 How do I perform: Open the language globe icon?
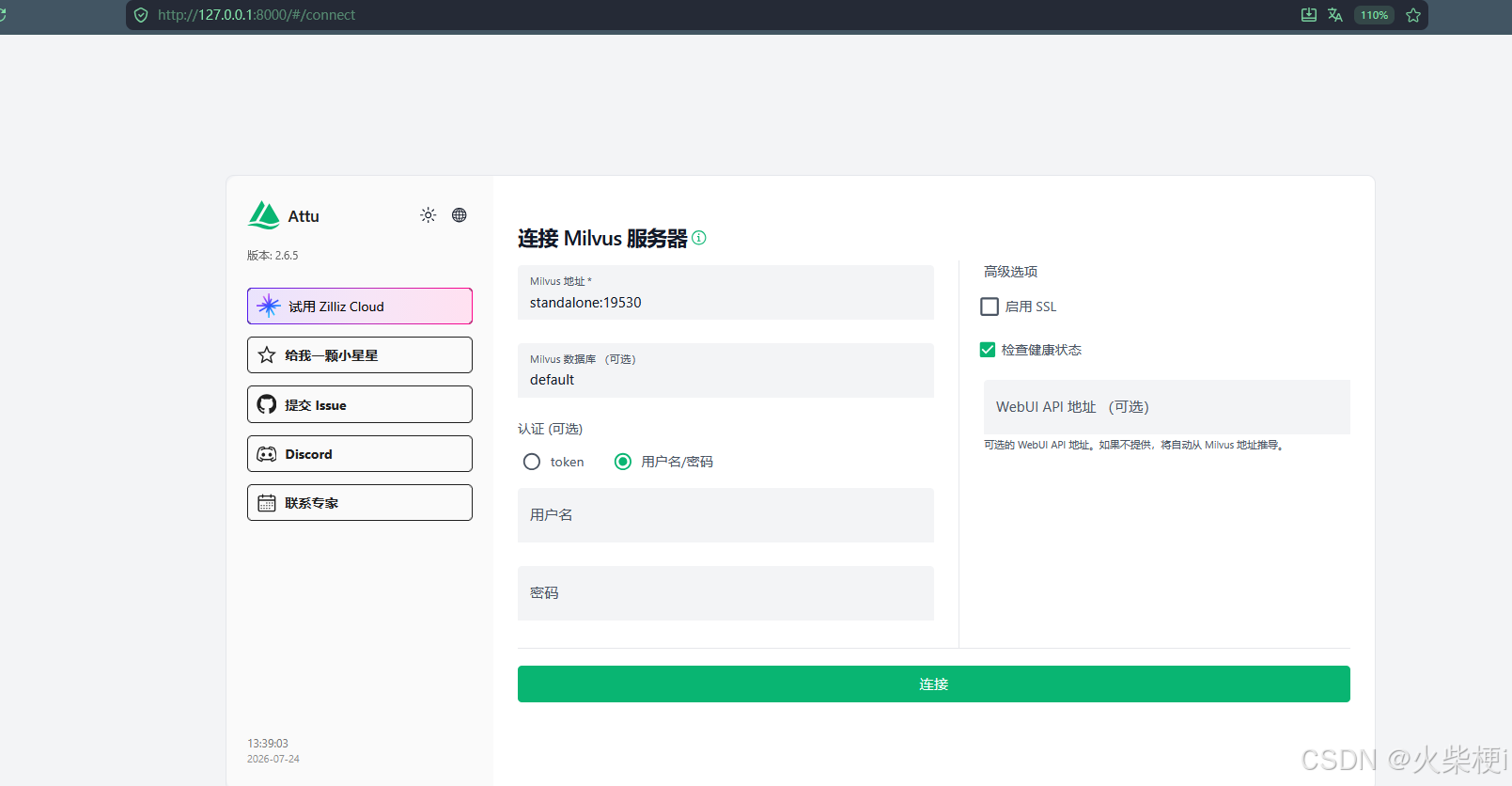pyautogui.click(x=460, y=215)
